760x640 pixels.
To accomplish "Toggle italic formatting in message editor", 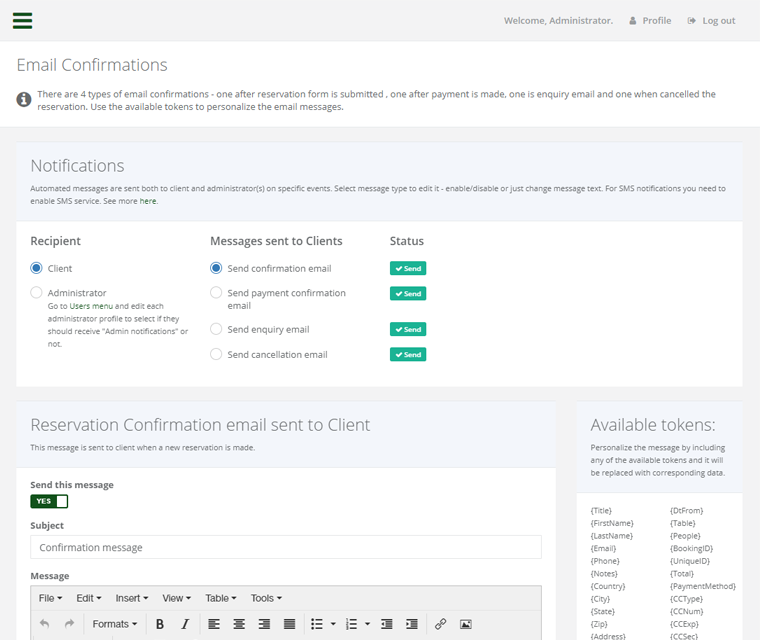I will coord(185,624).
